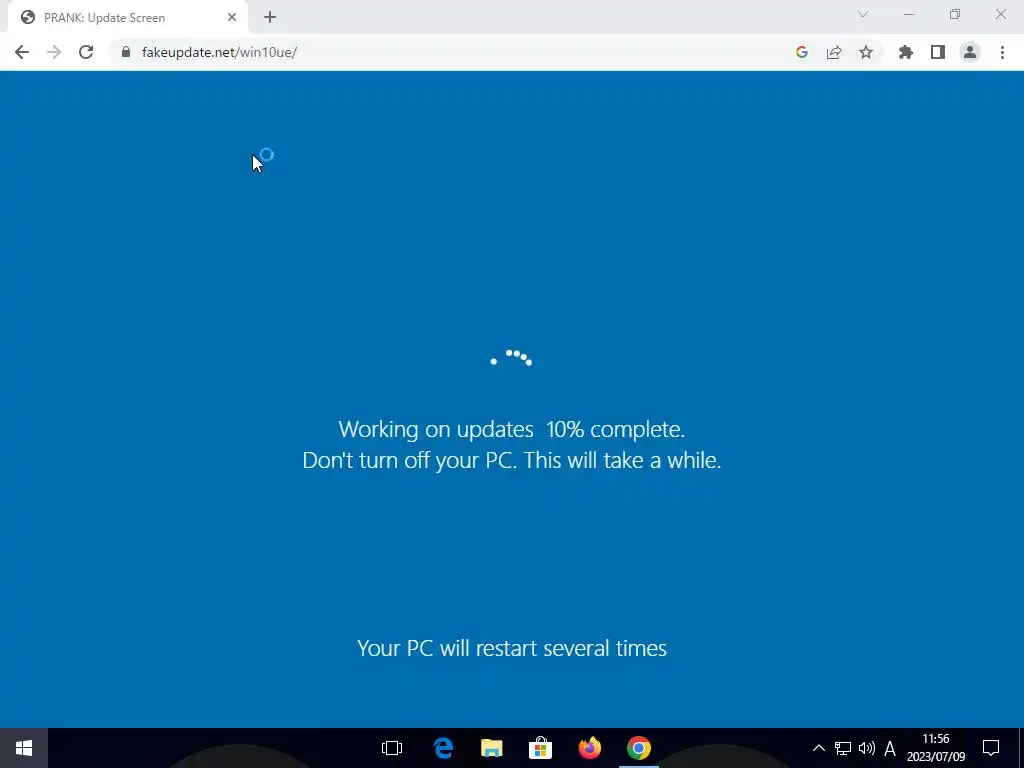Viewport: 1024px width, 768px height.
Task: Open the Extensions puzzle-piece menu
Action: pos(906,52)
